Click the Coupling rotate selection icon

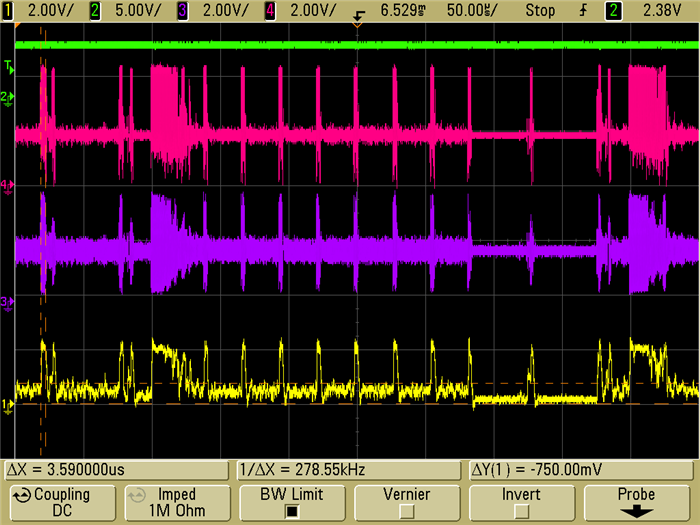[22, 495]
